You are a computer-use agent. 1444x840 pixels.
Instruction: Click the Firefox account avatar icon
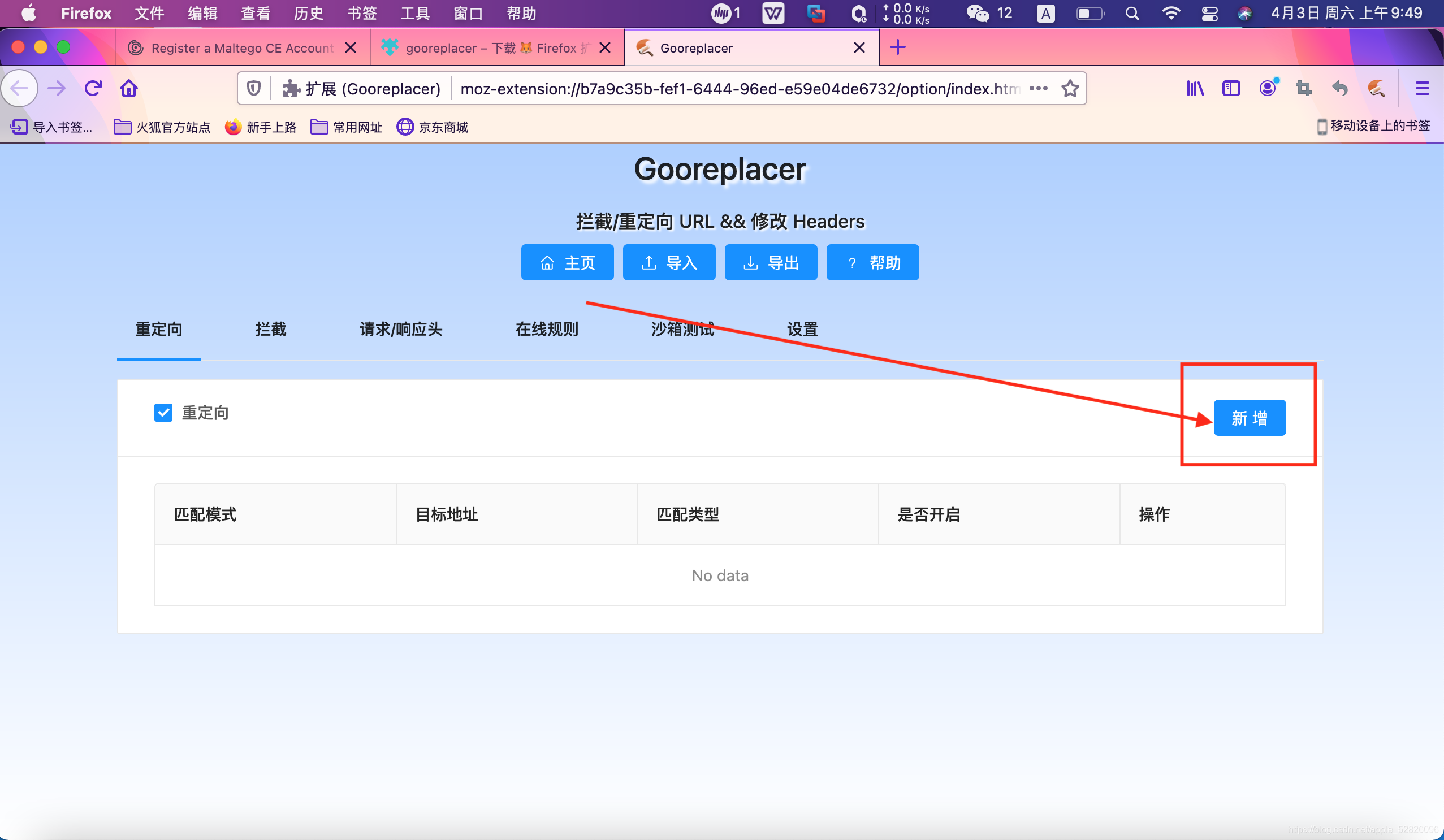tap(1268, 88)
